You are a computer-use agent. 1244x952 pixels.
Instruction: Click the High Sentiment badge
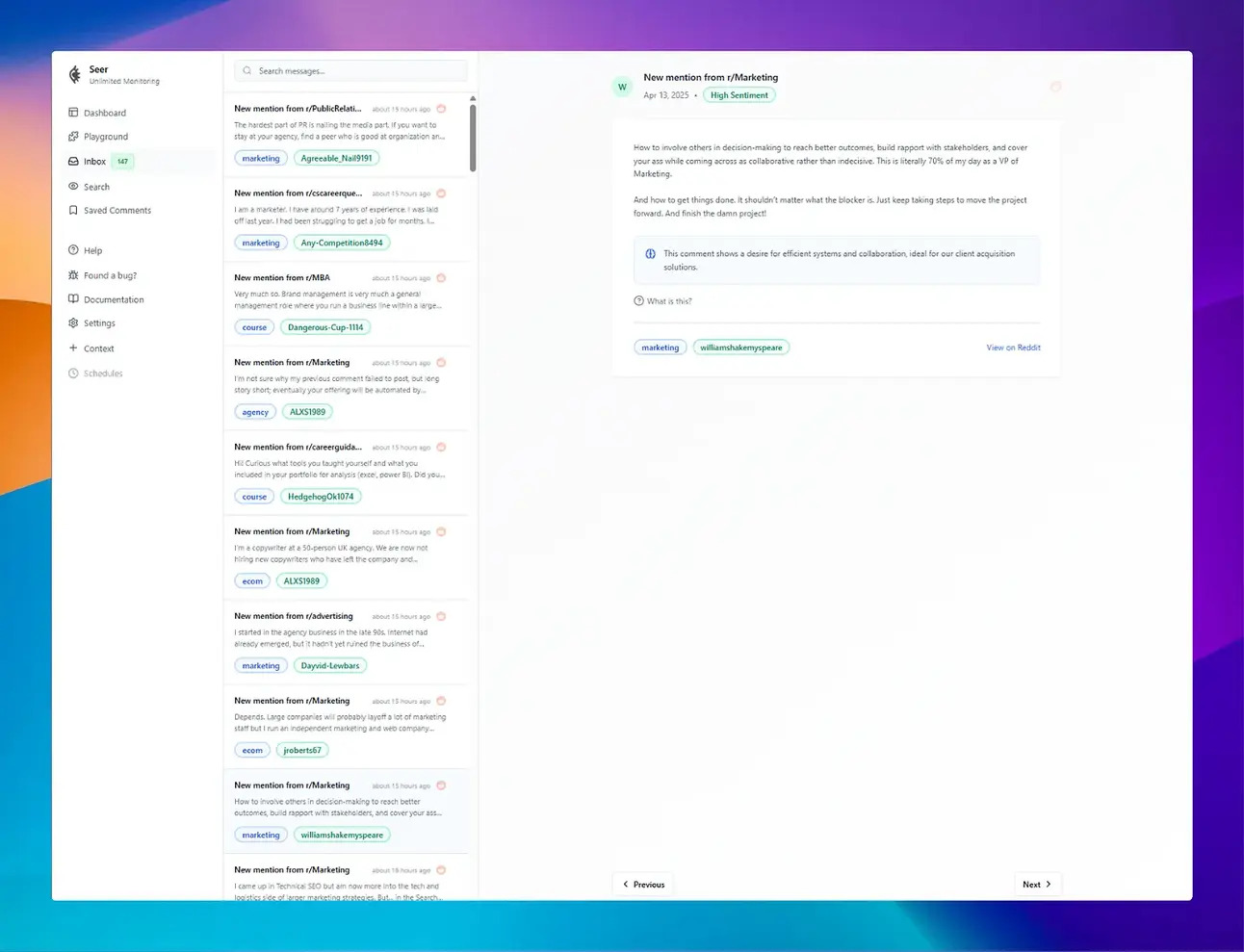(x=739, y=95)
